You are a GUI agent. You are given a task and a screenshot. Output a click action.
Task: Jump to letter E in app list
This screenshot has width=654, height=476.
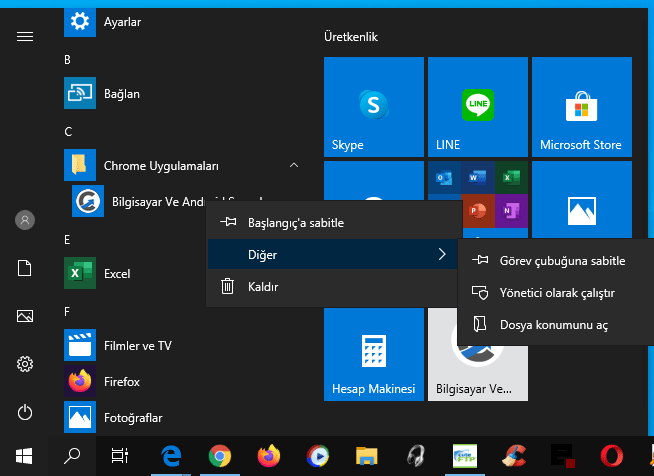coord(67,239)
